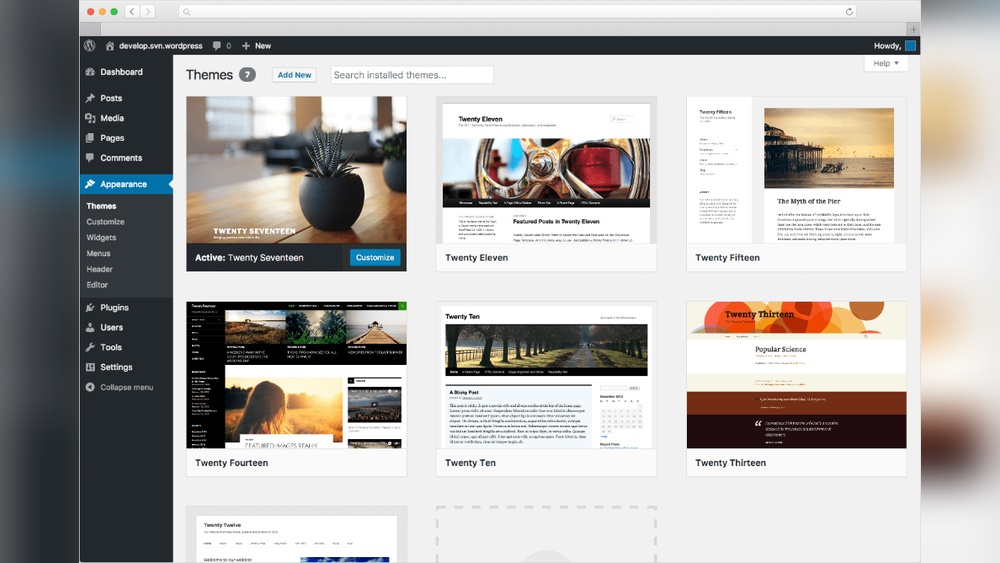1000x563 pixels.
Task: Focus the browser address bar
Action: (518, 11)
